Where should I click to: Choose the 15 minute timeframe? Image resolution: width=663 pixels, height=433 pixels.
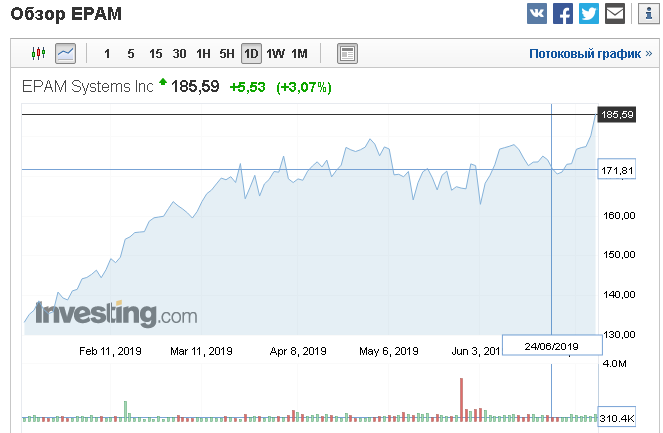[155, 54]
